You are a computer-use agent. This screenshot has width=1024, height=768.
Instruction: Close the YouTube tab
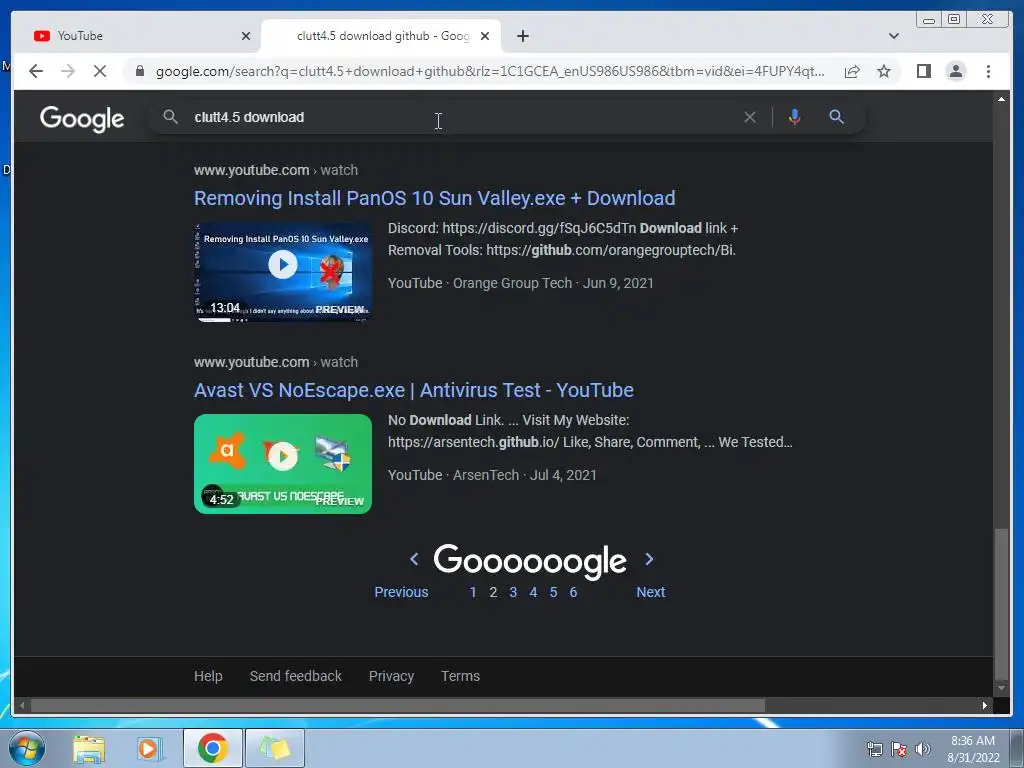pyautogui.click(x=246, y=36)
